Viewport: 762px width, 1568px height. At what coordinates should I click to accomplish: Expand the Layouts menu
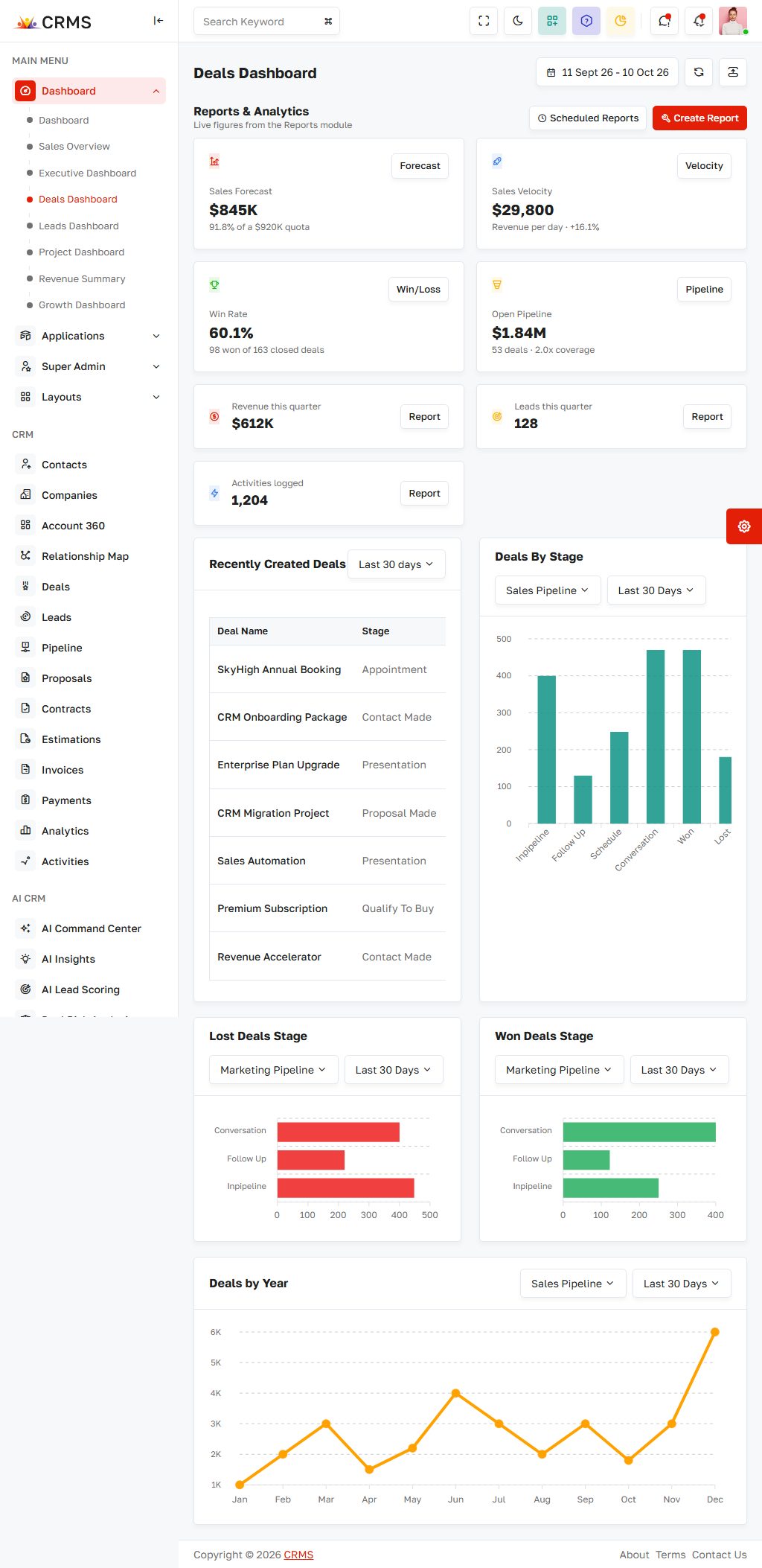point(89,397)
